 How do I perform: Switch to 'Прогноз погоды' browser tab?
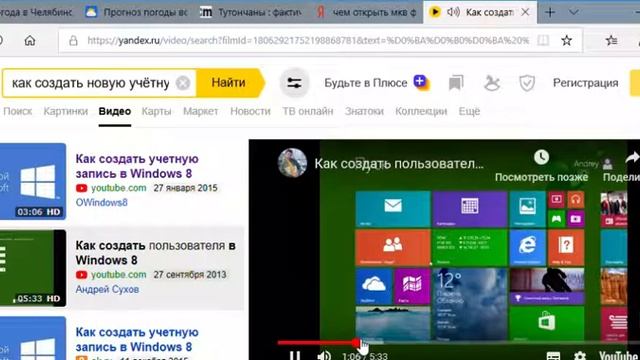[x=137, y=12]
